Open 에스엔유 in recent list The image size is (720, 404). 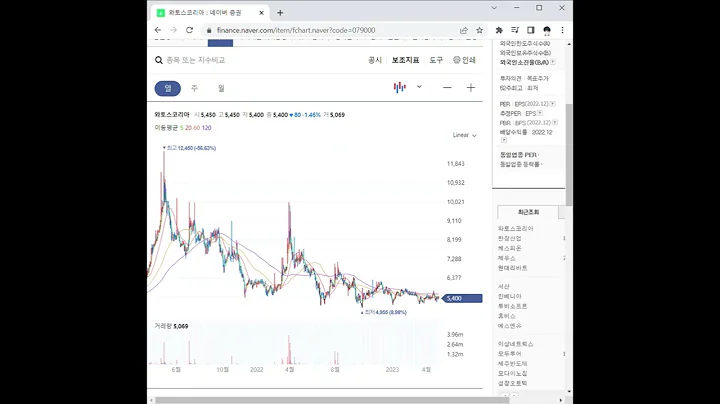pos(510,326)
